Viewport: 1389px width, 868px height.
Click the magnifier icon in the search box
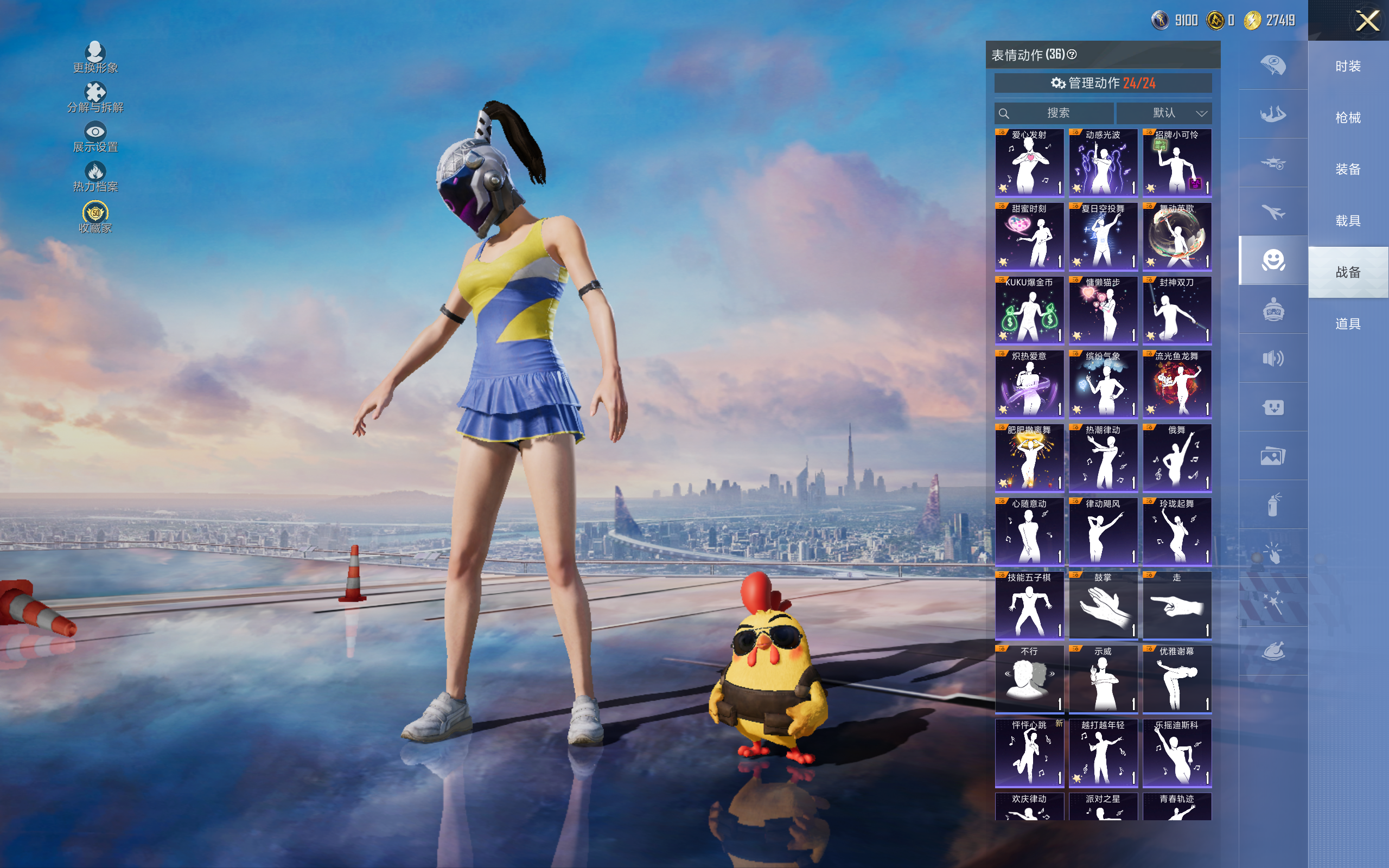(x=1004, y=113)
